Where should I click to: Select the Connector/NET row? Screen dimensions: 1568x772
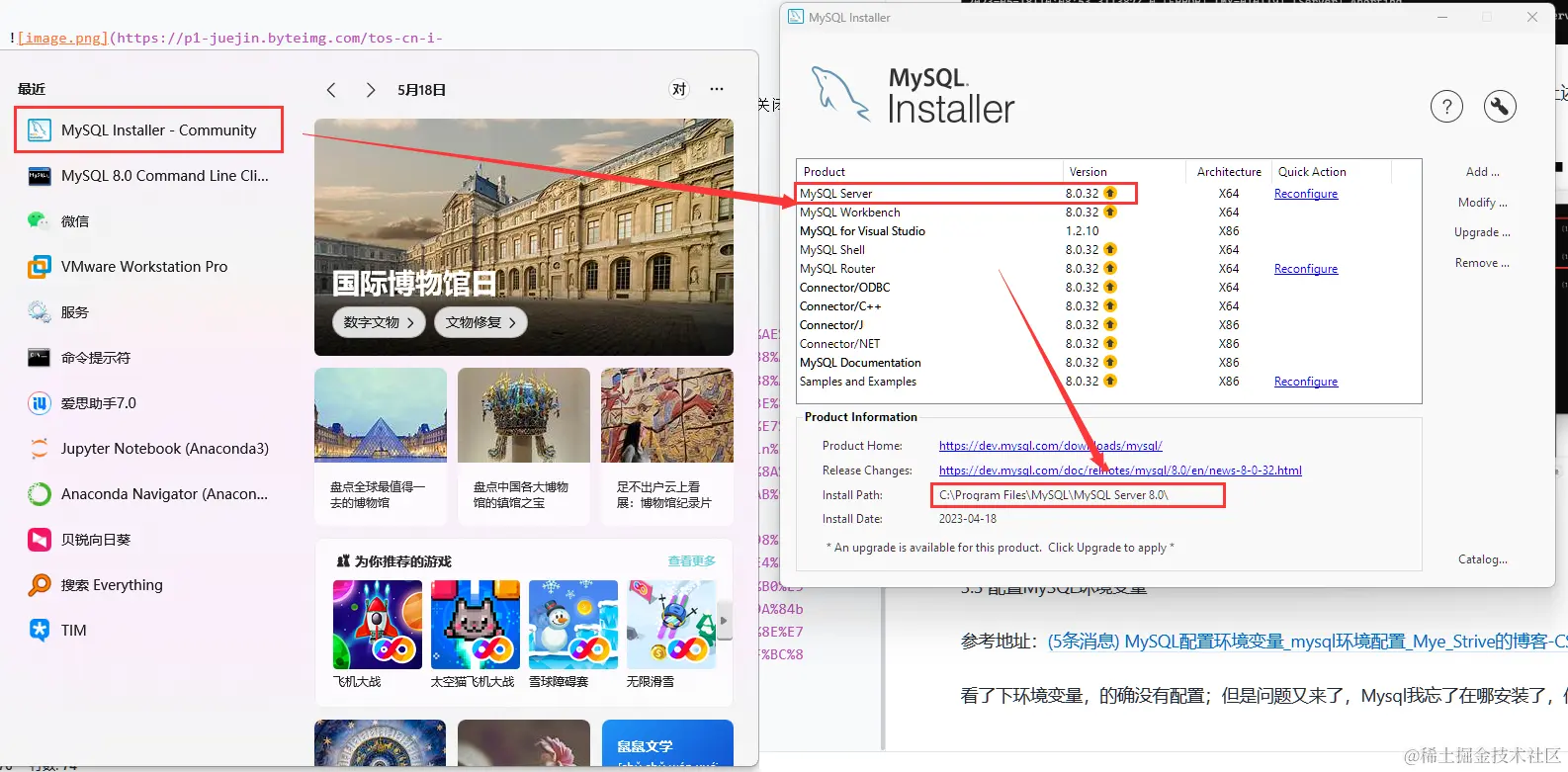pyautogui.click(x=1108, y=344)
